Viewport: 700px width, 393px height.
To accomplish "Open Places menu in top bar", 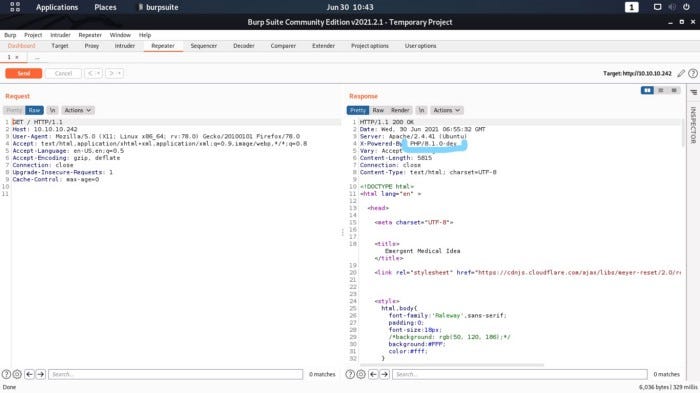I will point(105,7).
